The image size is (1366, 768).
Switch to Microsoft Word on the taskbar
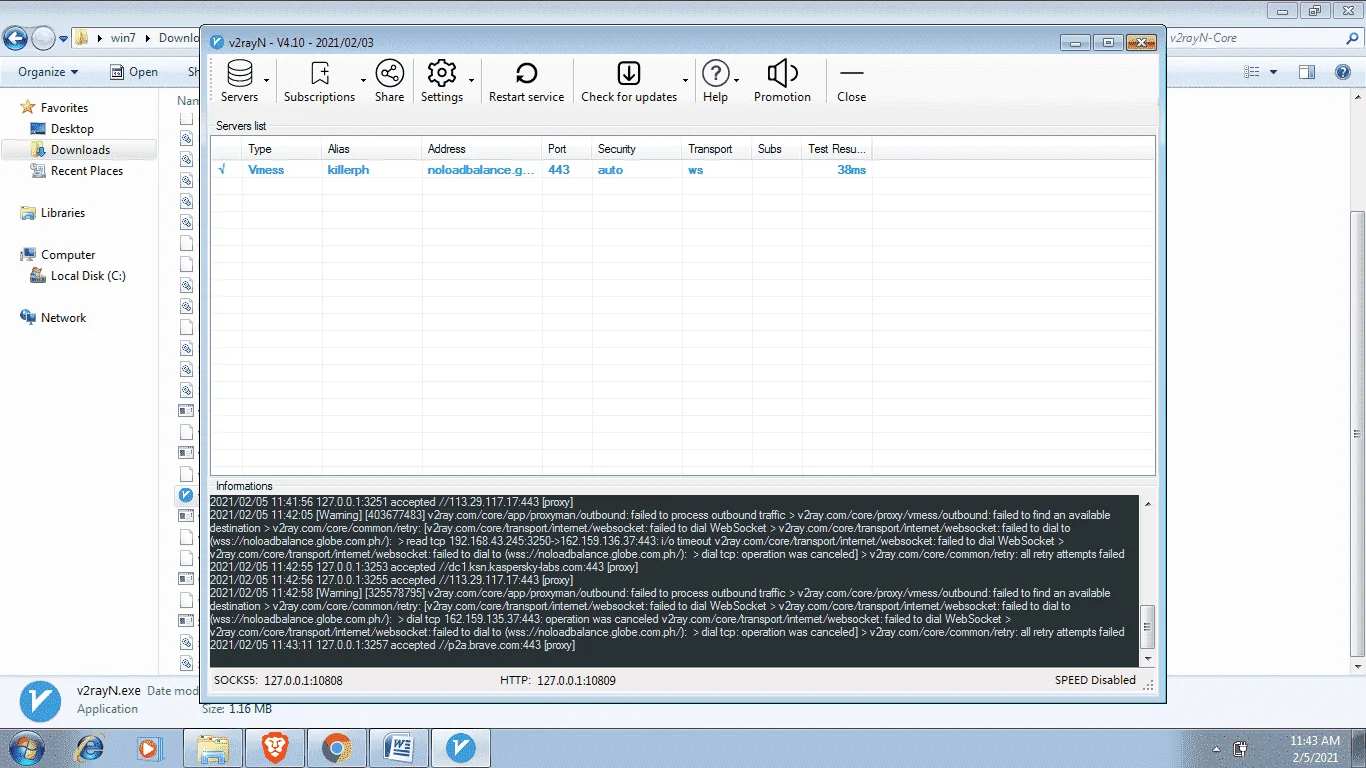pyautogui.click(x=399, y=748)
